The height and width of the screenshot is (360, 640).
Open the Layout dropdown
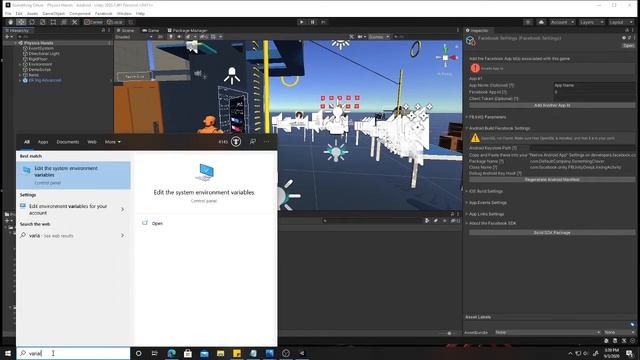click(620, 22)
